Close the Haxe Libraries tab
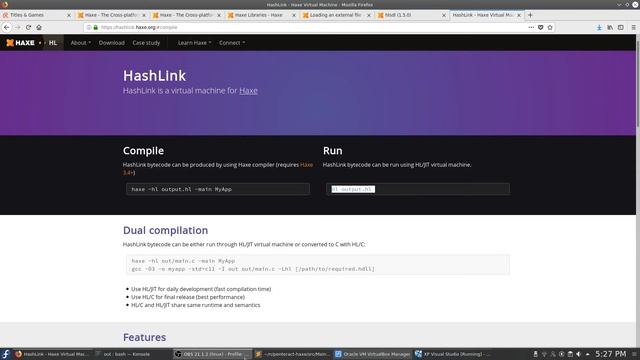This screenshot has height=360, width=640. [x=293, y=15]
